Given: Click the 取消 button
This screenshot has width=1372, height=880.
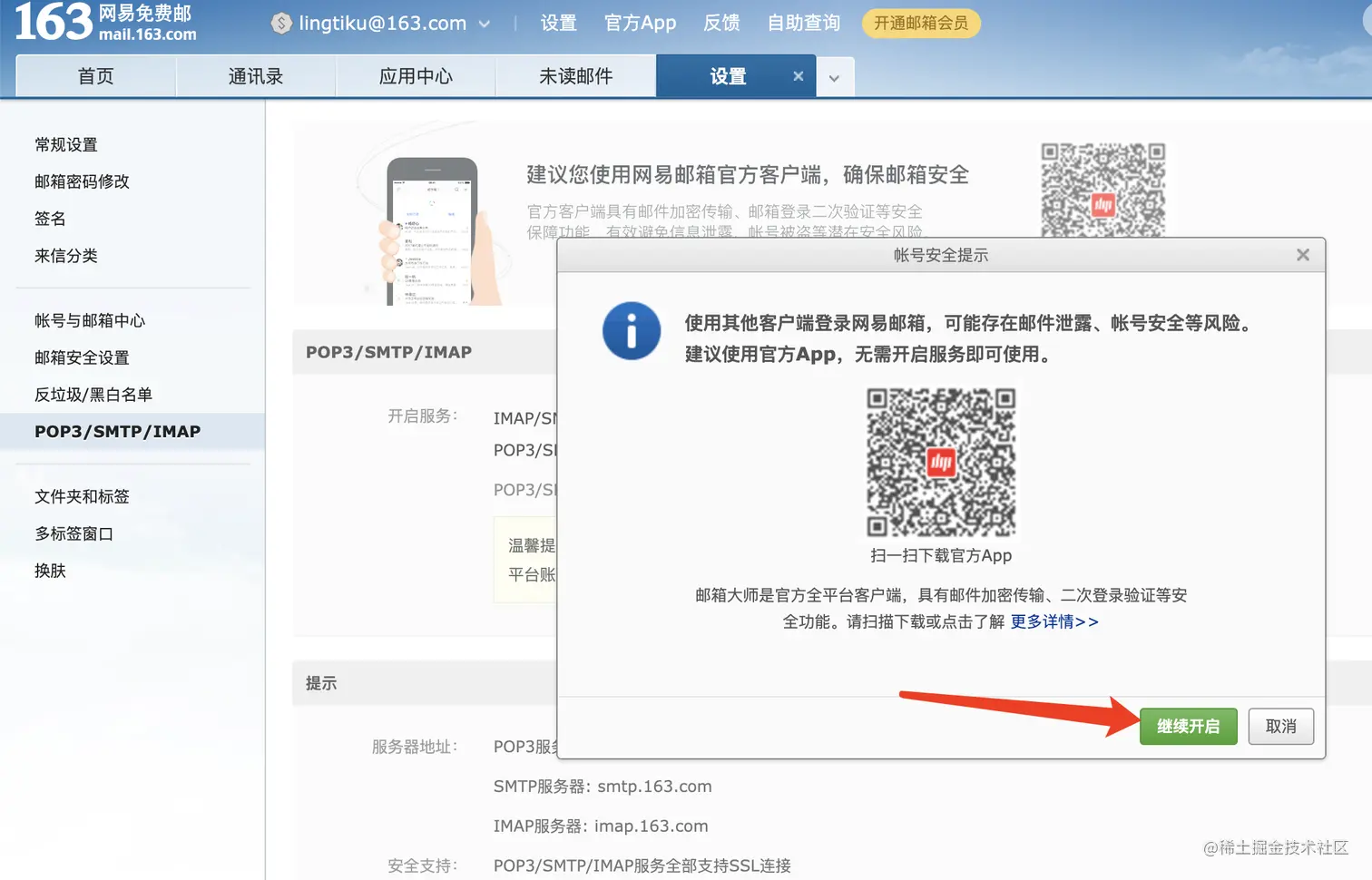Looking at the screenshot, I should pyautogui.click(x=1281, y=727).
